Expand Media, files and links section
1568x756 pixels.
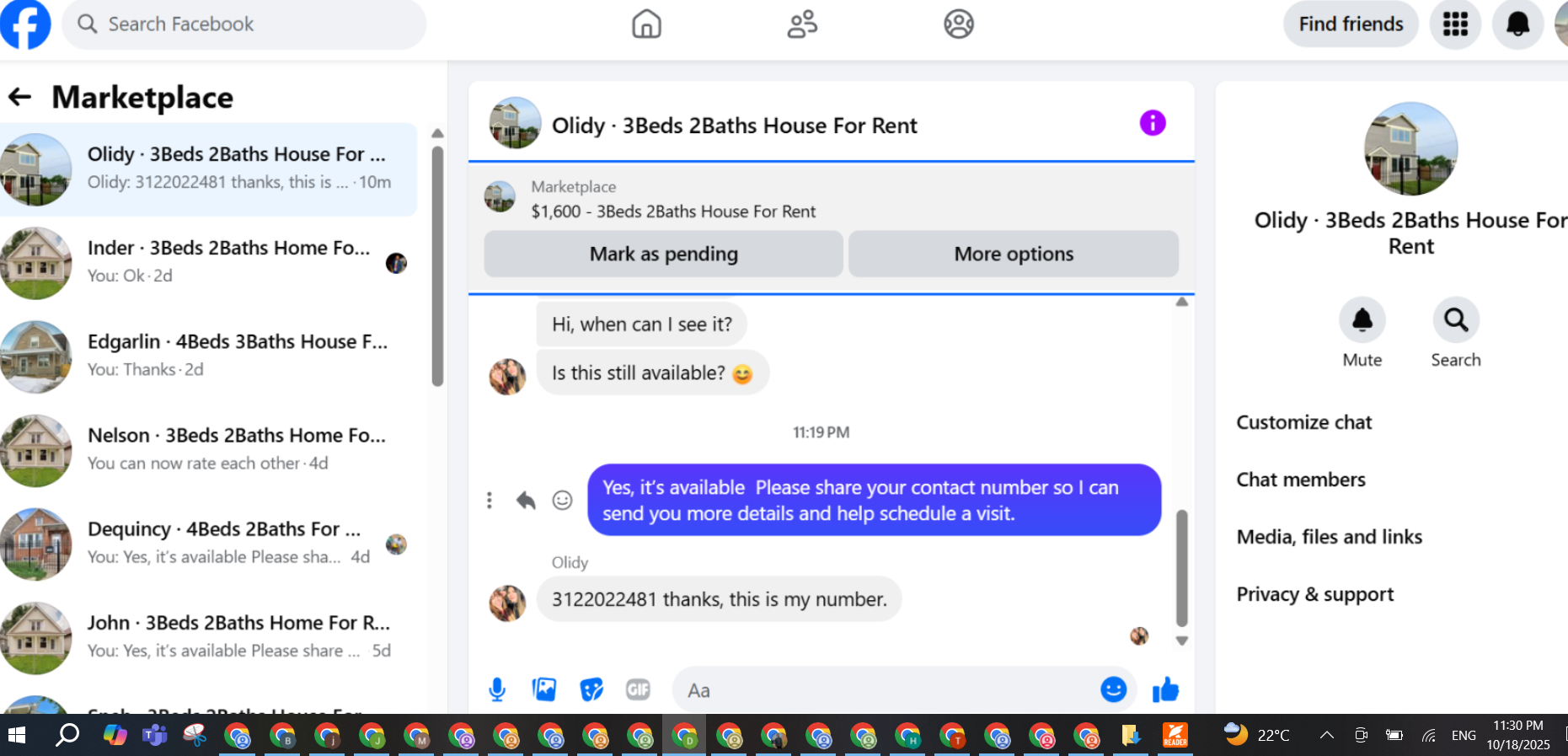tap(1330, 537)
